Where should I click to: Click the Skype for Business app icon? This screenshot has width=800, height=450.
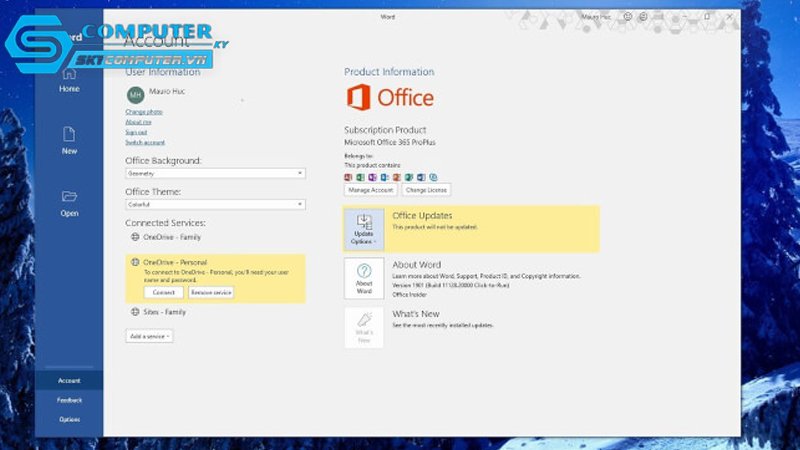click(x=433, y=177)
